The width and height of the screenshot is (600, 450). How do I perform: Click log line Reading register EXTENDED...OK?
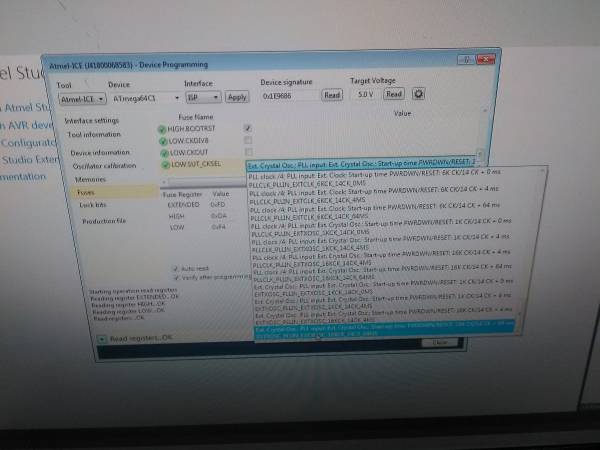coord(135,298)
